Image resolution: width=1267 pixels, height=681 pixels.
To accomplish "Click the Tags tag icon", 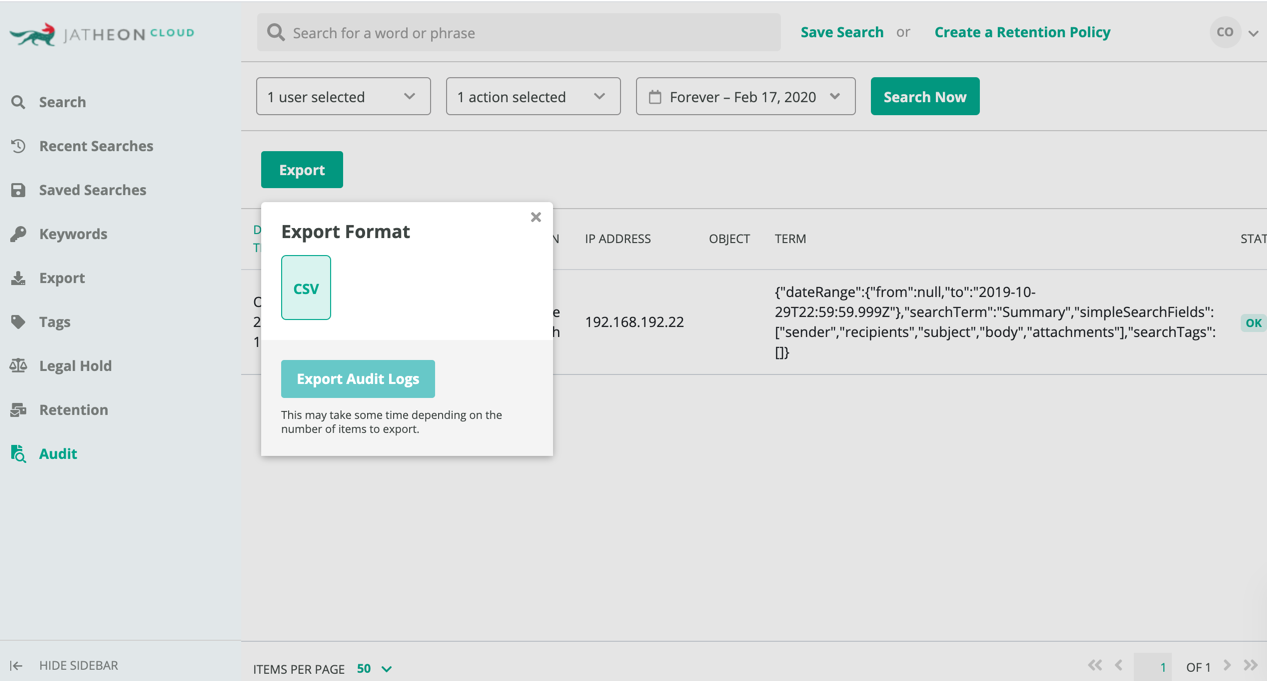I will (18, 322).
